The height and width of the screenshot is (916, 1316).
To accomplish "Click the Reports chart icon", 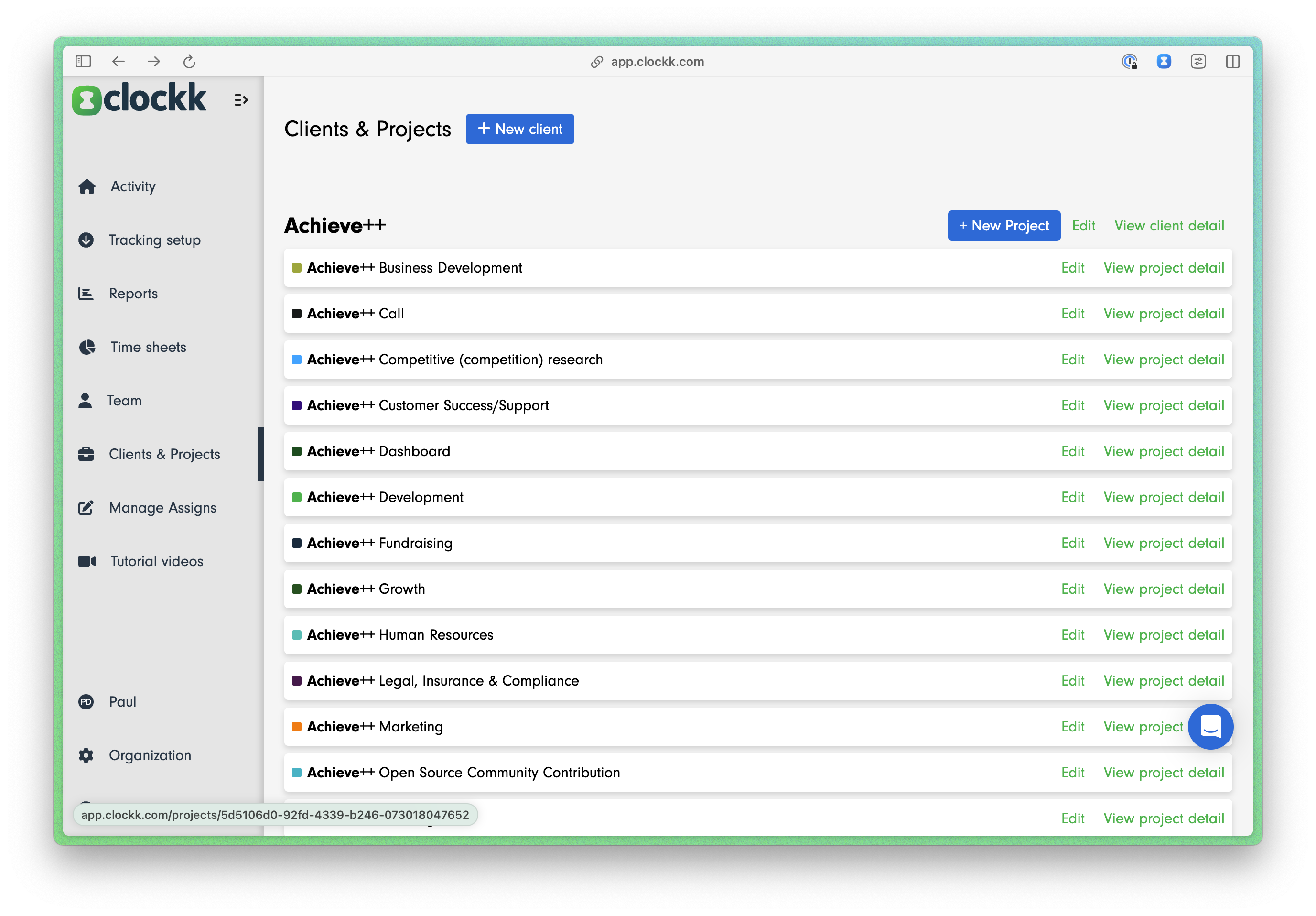I will 86,294.
